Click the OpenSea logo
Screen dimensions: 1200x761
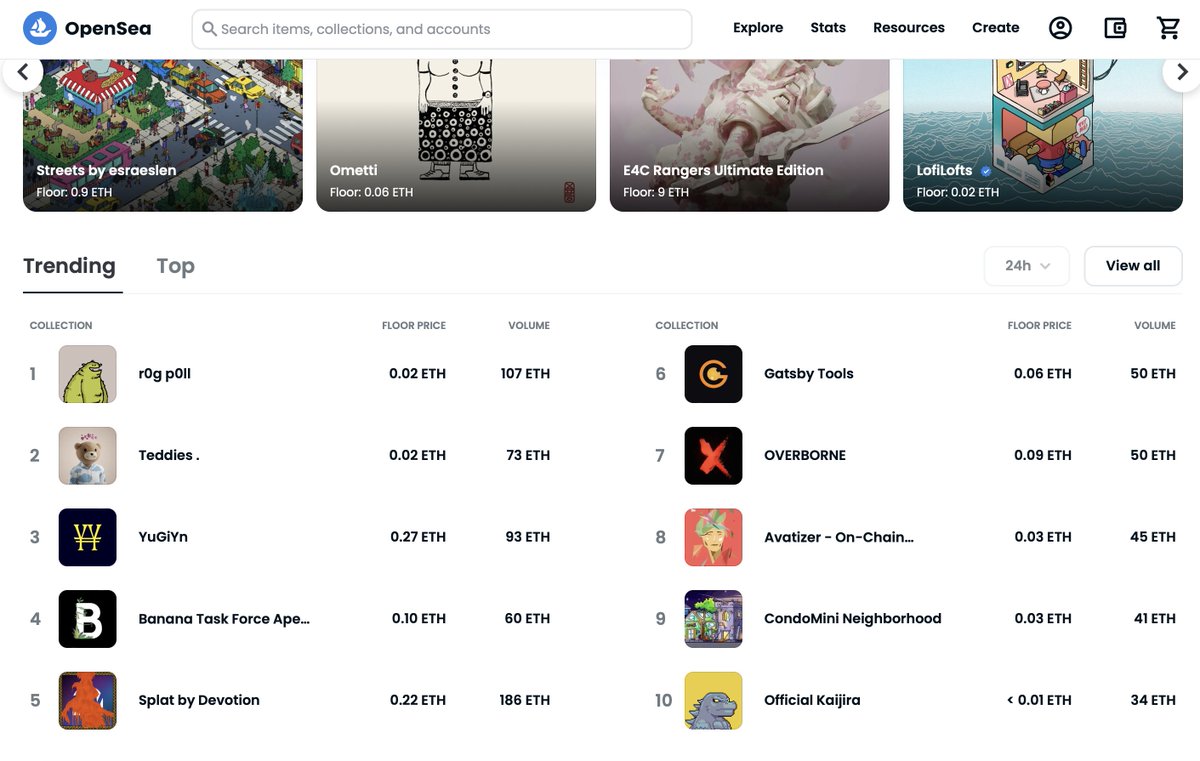point(87,28)
